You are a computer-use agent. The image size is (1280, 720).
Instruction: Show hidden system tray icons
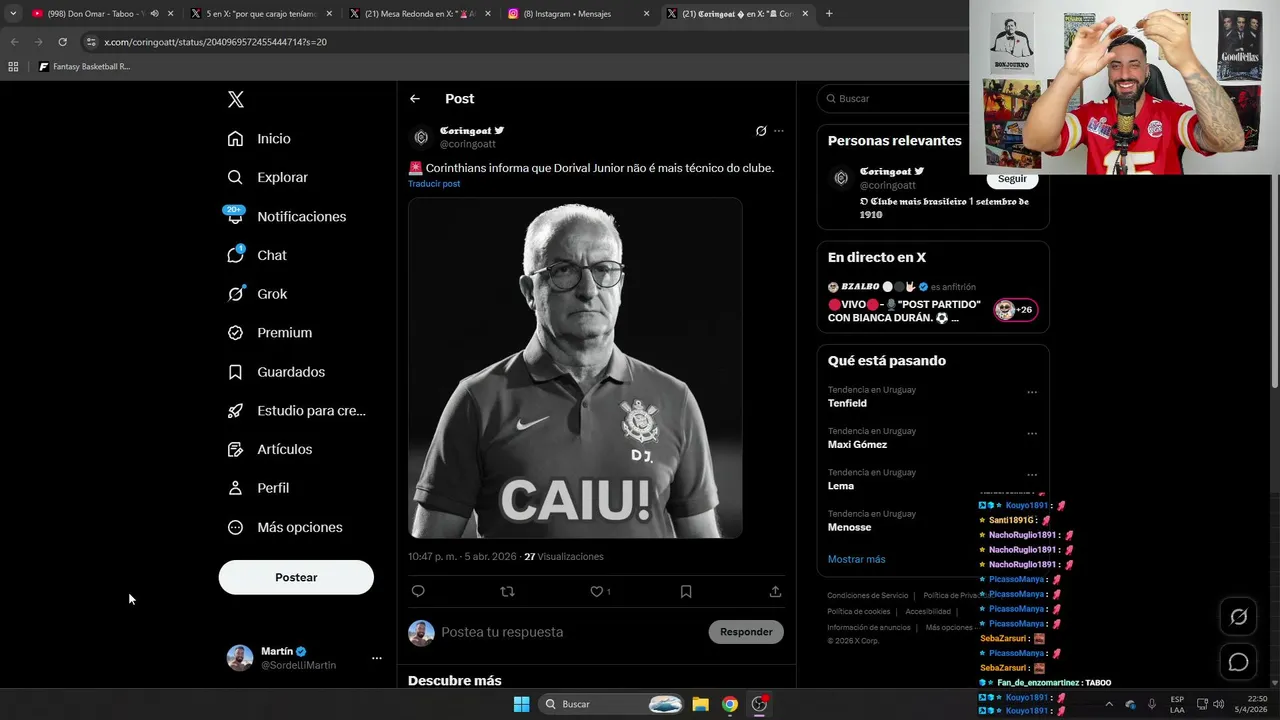1108,704
